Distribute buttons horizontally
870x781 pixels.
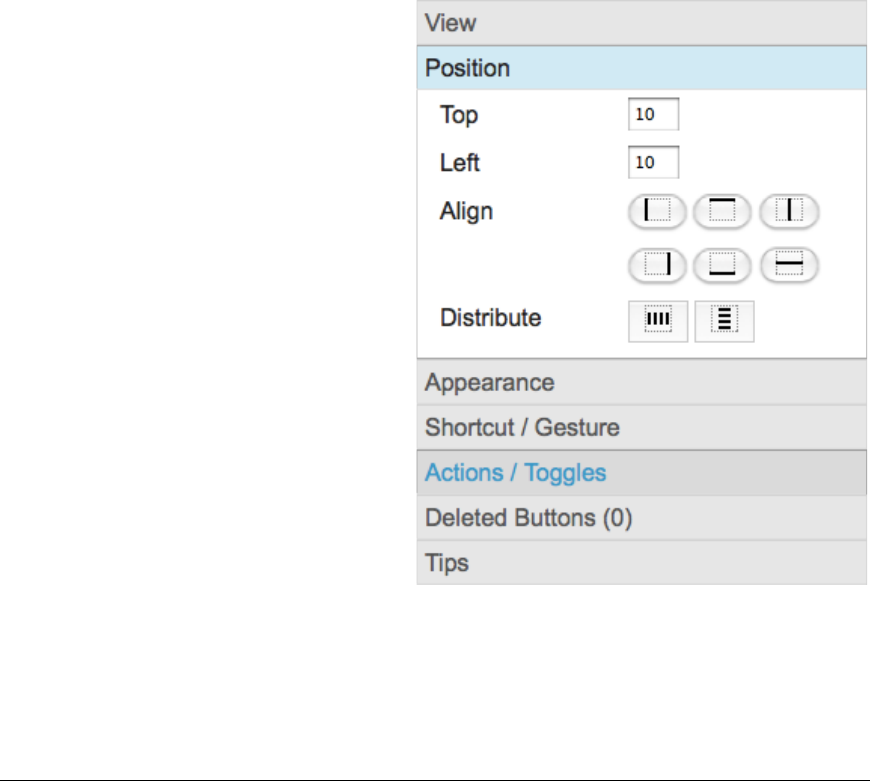[658, 321]
